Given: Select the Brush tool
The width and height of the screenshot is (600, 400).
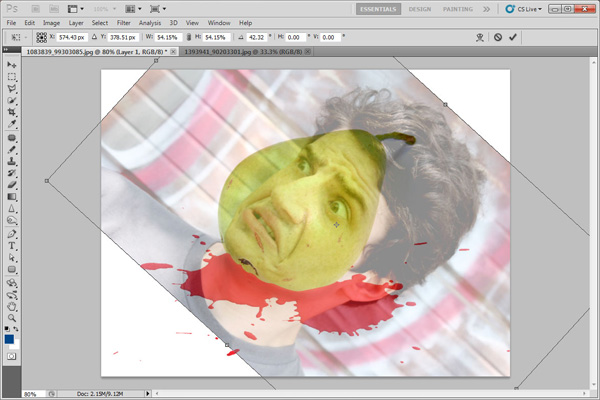Looking at the screenshot, I should [12, 149].
